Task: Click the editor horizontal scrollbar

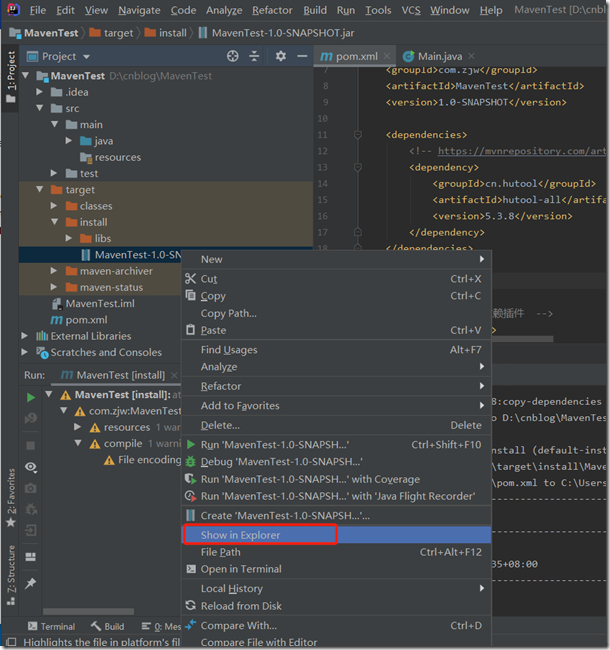Action: (x=522, y=339)
